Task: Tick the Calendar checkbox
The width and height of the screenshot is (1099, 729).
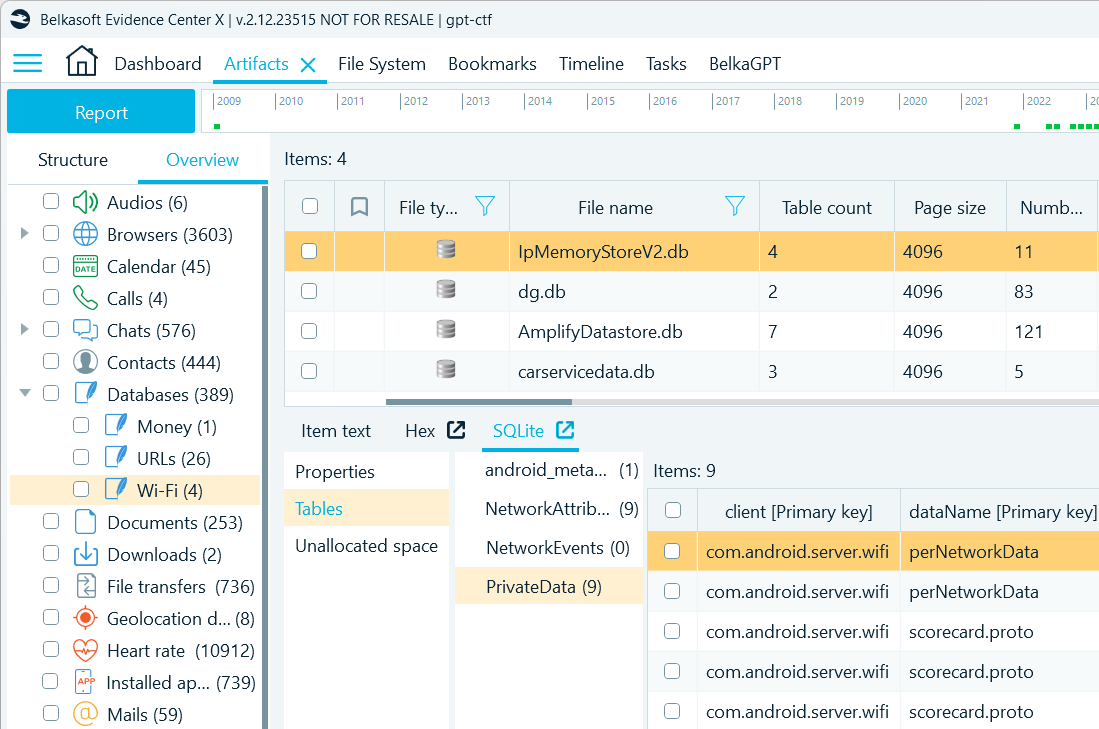Action: (50, 265)
